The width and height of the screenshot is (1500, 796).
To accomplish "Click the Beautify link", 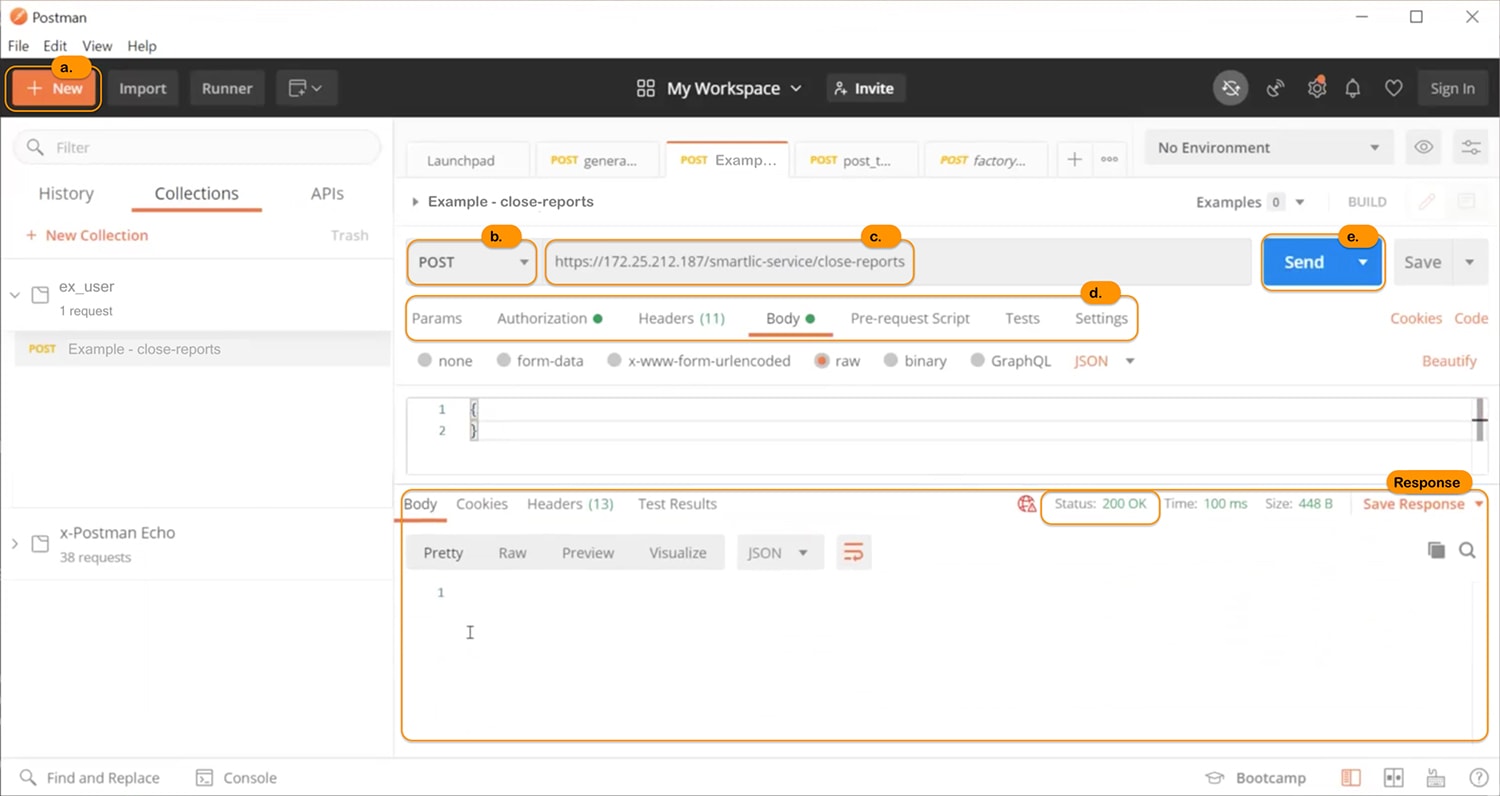I will click(x=1449, y=361).
